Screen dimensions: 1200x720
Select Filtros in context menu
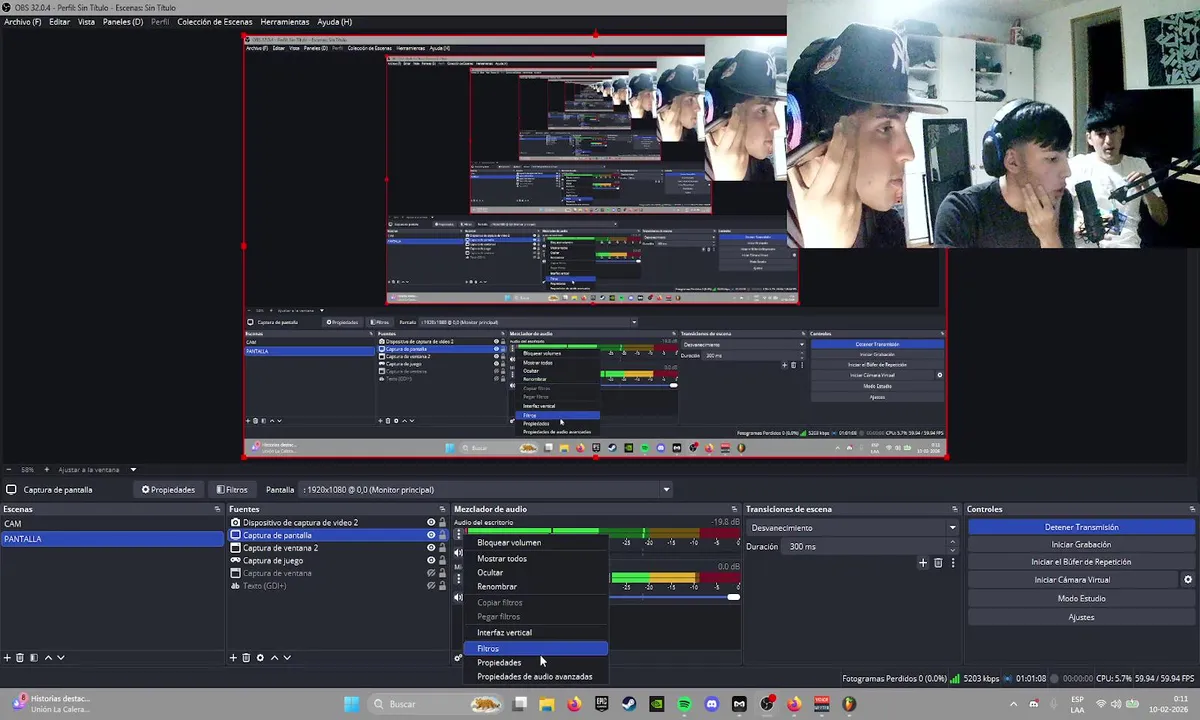[x=535, y=649]
